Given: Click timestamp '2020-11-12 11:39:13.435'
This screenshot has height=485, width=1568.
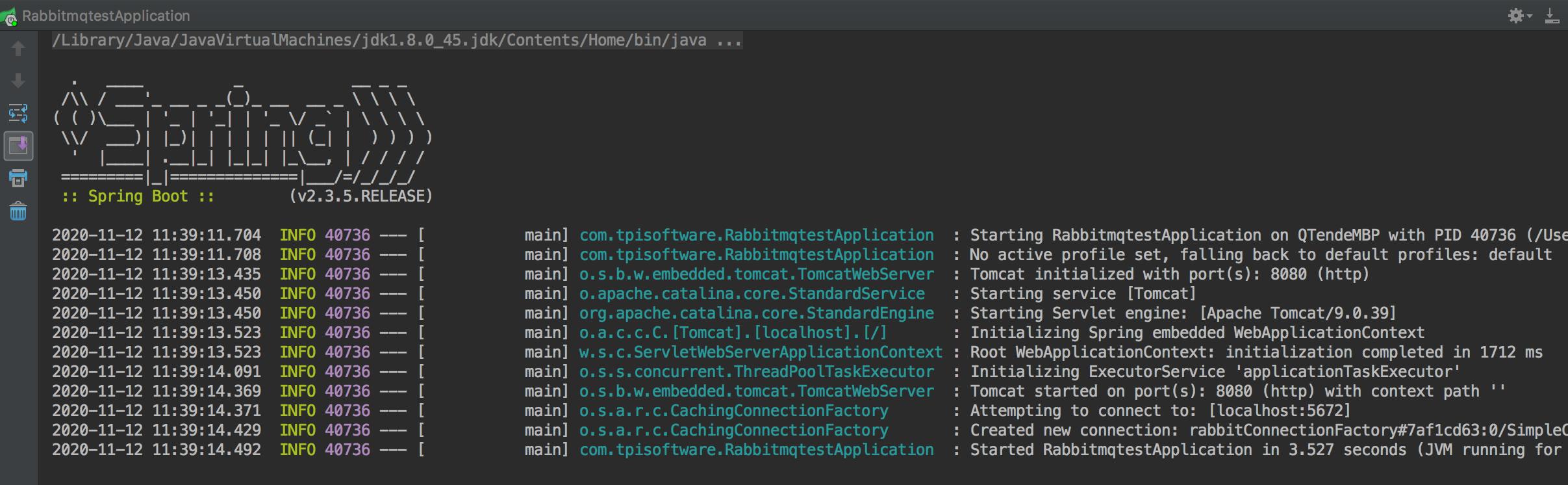Looking at the screenshot, I should point(157,274).
